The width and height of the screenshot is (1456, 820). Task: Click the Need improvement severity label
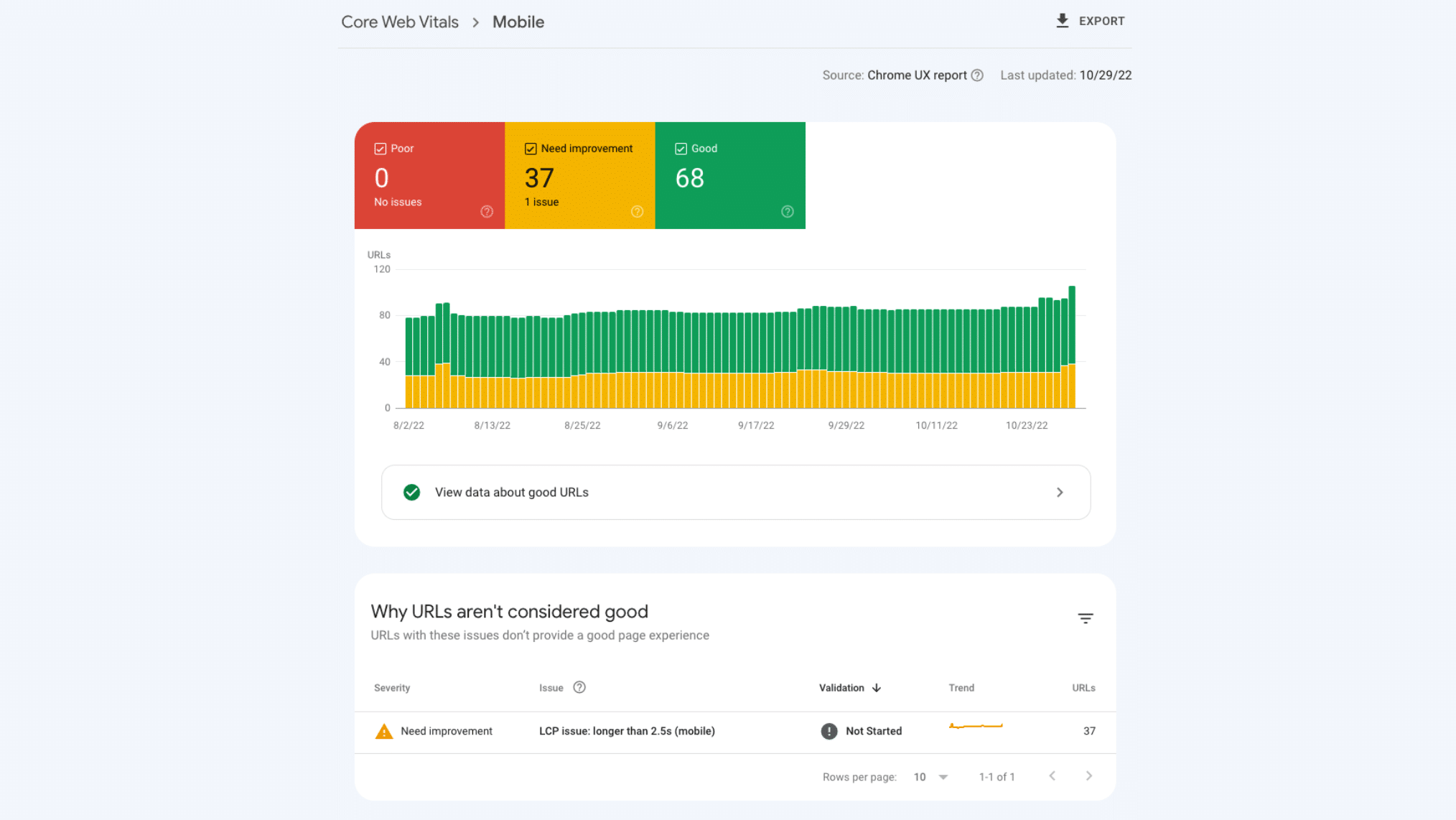click(447, 731)
